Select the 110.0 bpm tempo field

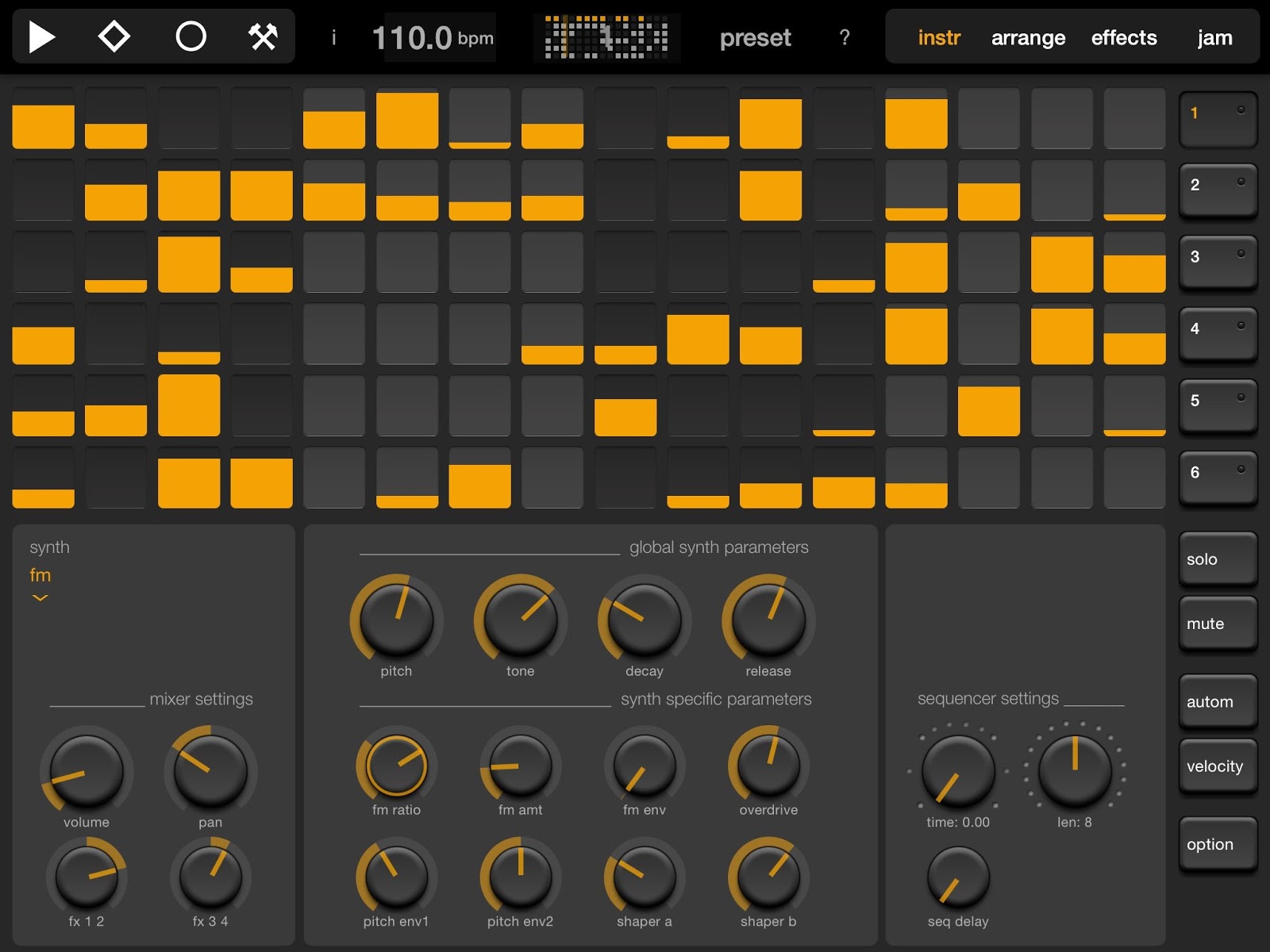pyautogui.click(x=433, y=37)
